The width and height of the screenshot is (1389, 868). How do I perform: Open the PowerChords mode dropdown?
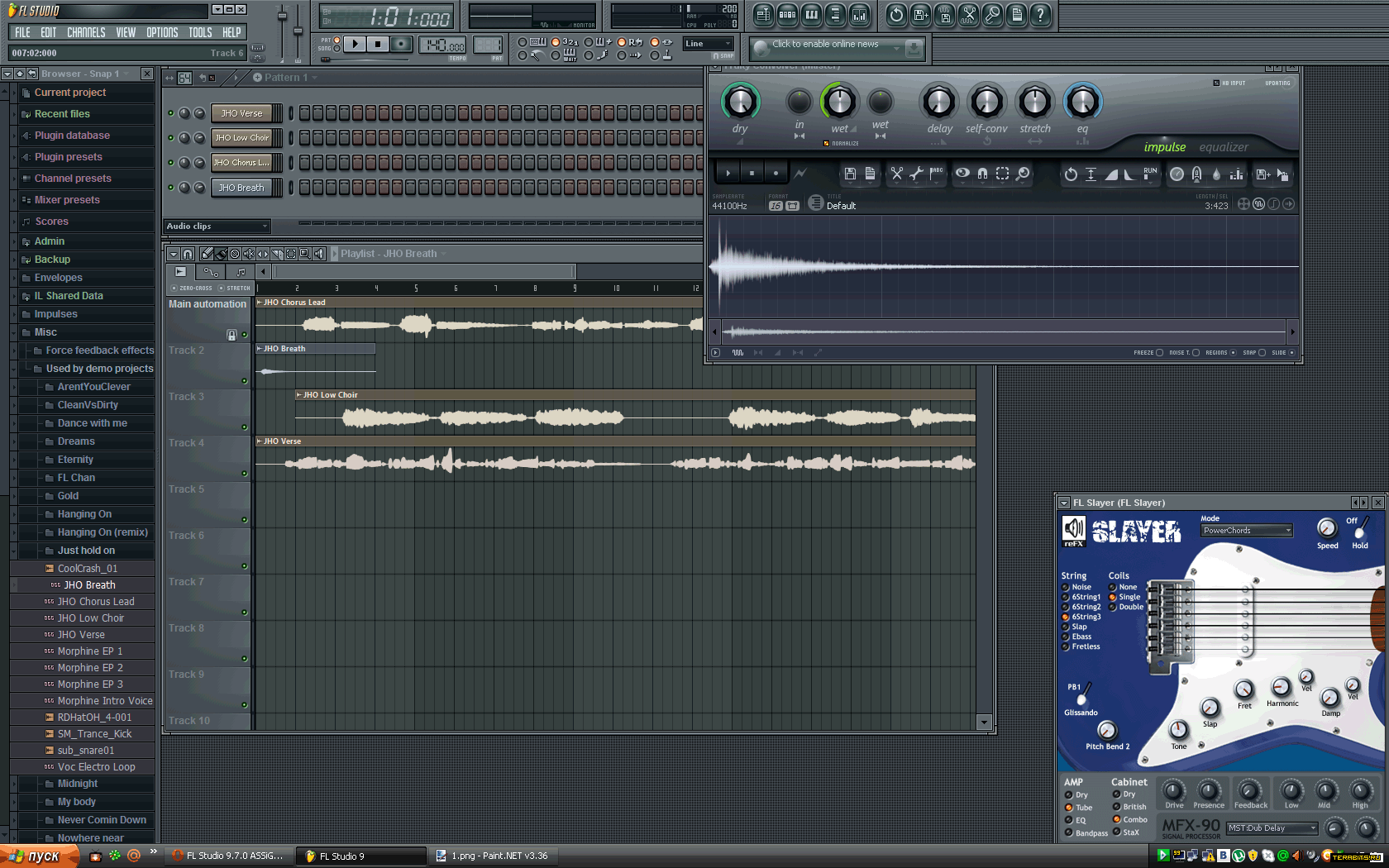1246,531
